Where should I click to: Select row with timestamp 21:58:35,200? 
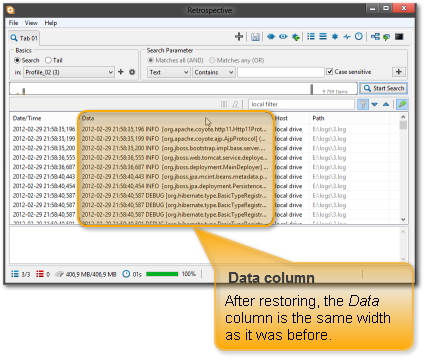click(204, 148)
